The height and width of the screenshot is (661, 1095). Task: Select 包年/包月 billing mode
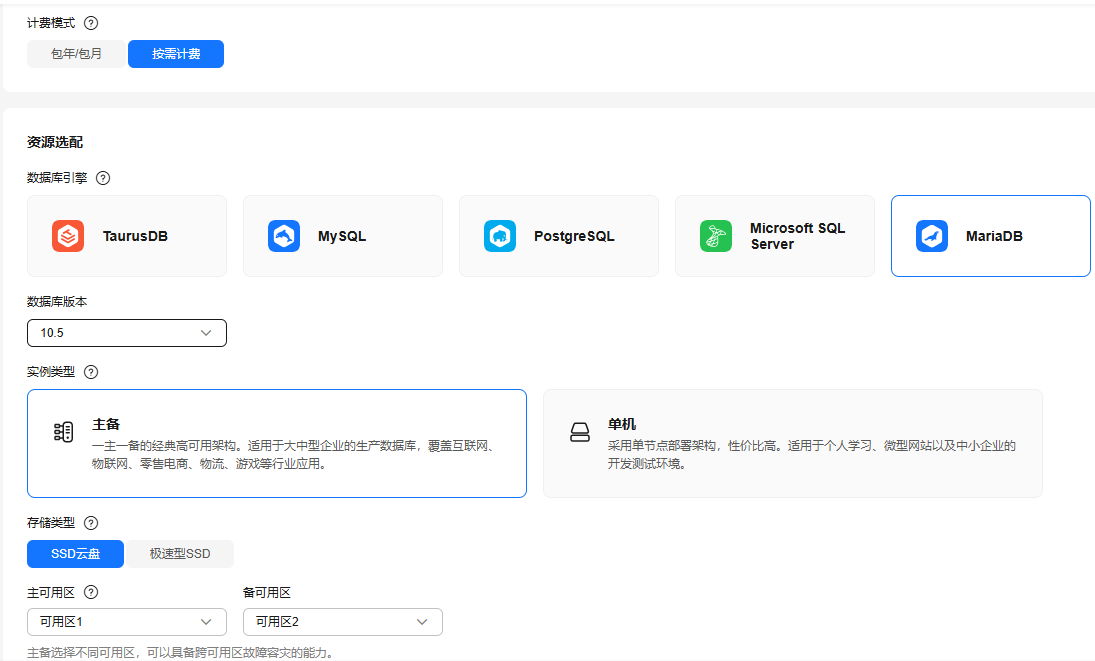pyautogui.click(x=77, y=54)
